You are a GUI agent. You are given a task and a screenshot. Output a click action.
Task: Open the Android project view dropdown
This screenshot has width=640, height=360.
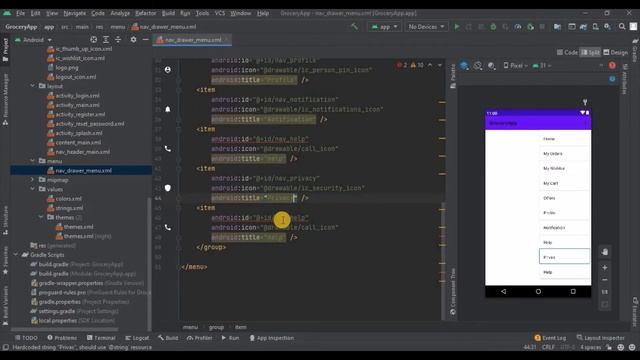pos(33,40)
